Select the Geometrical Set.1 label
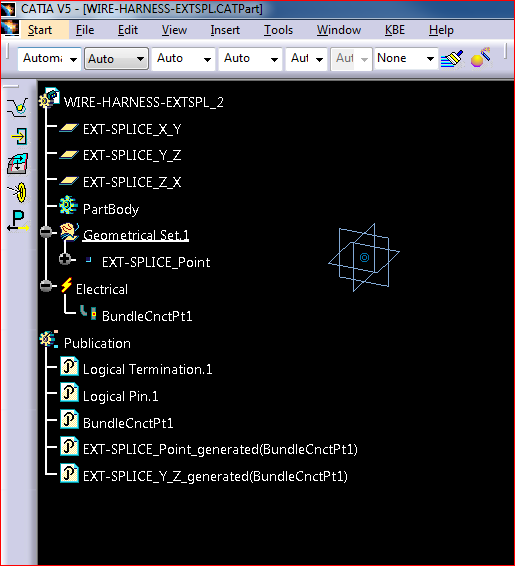Viewport: 515px width, 566px height. pyautogui.click(x=136, y=235)
